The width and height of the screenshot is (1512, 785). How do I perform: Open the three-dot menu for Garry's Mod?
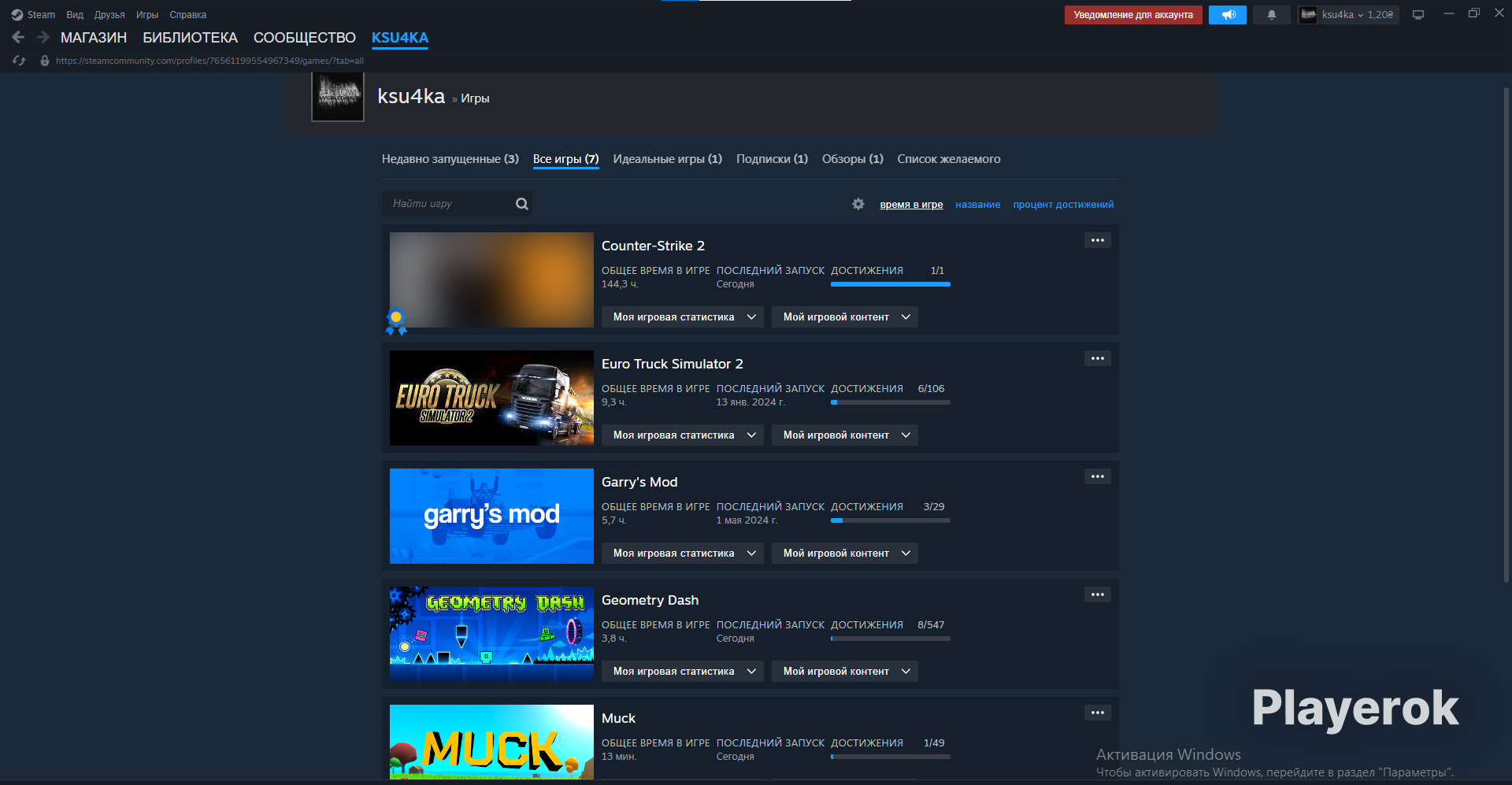pos(1098,476)
